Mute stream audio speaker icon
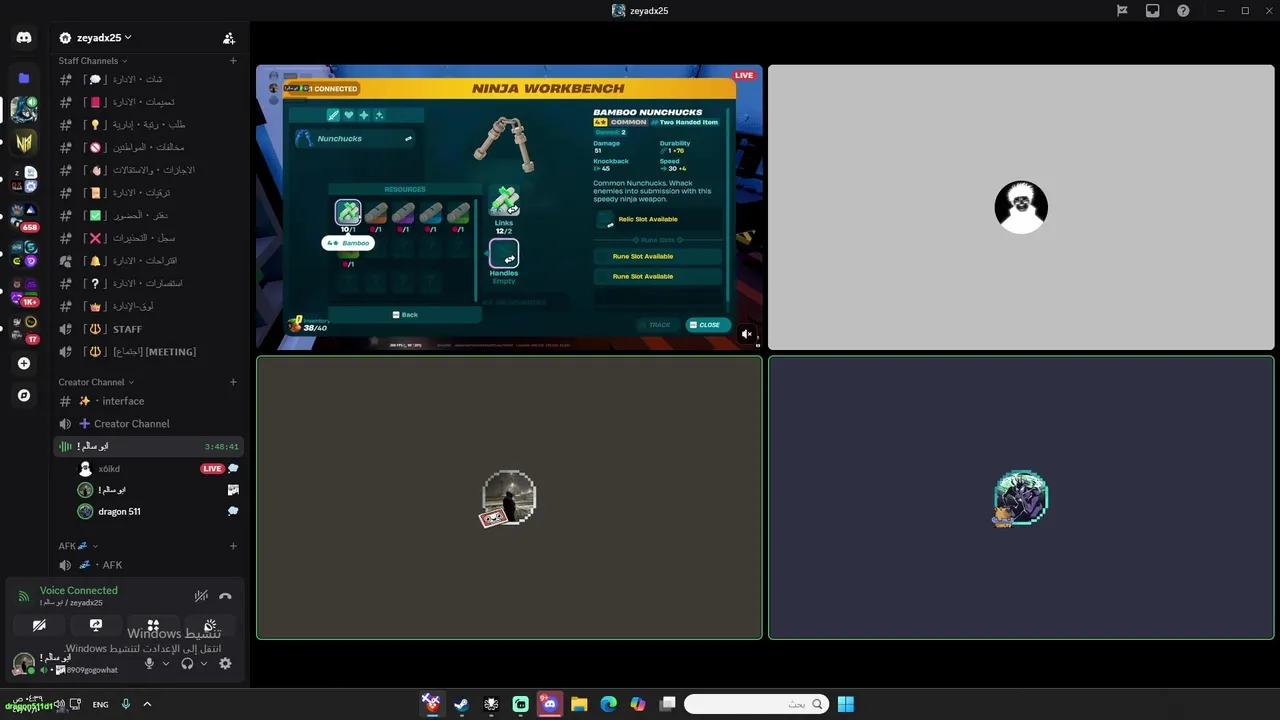1280x720 pixels. 746,334
